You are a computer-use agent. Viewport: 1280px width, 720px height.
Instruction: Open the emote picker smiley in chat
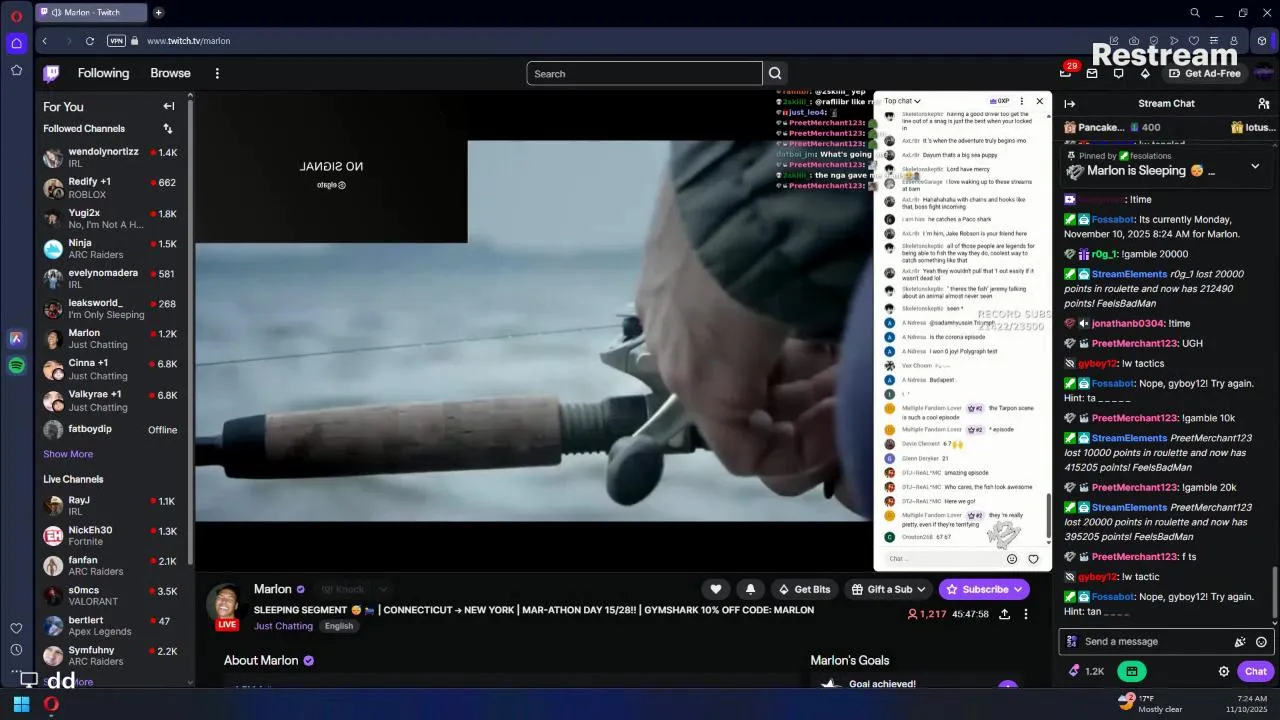click(1261, 642)
